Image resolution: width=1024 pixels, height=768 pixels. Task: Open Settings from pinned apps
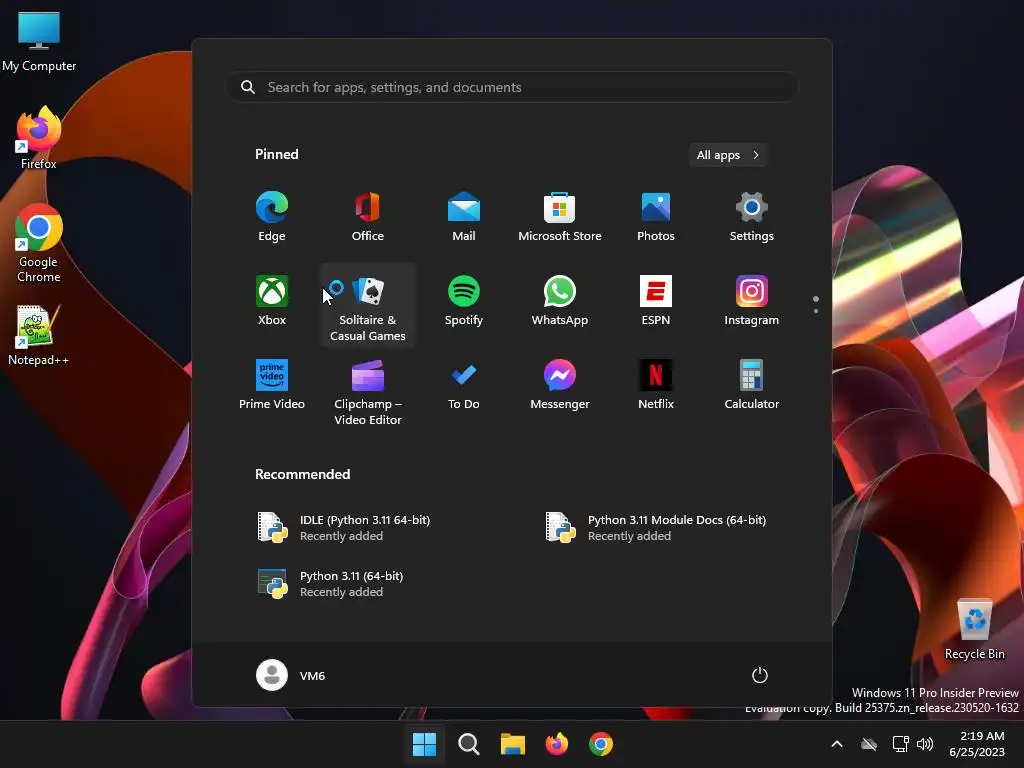(x=752, y=217)
